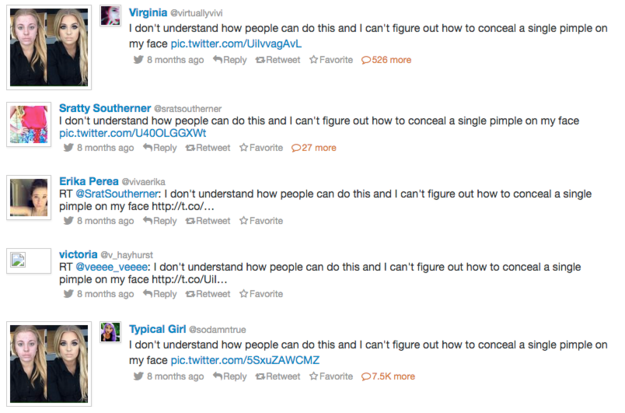Open Typical Girl profile name
Image resolution: width=625 pixels, height=413 pixels.
[x=157, y=329]
